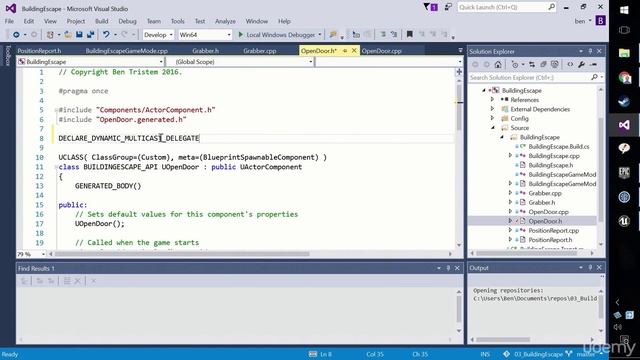Open Steam from the taskbar
The width and height of the screenshot is (640, 360).
point(624,101)
